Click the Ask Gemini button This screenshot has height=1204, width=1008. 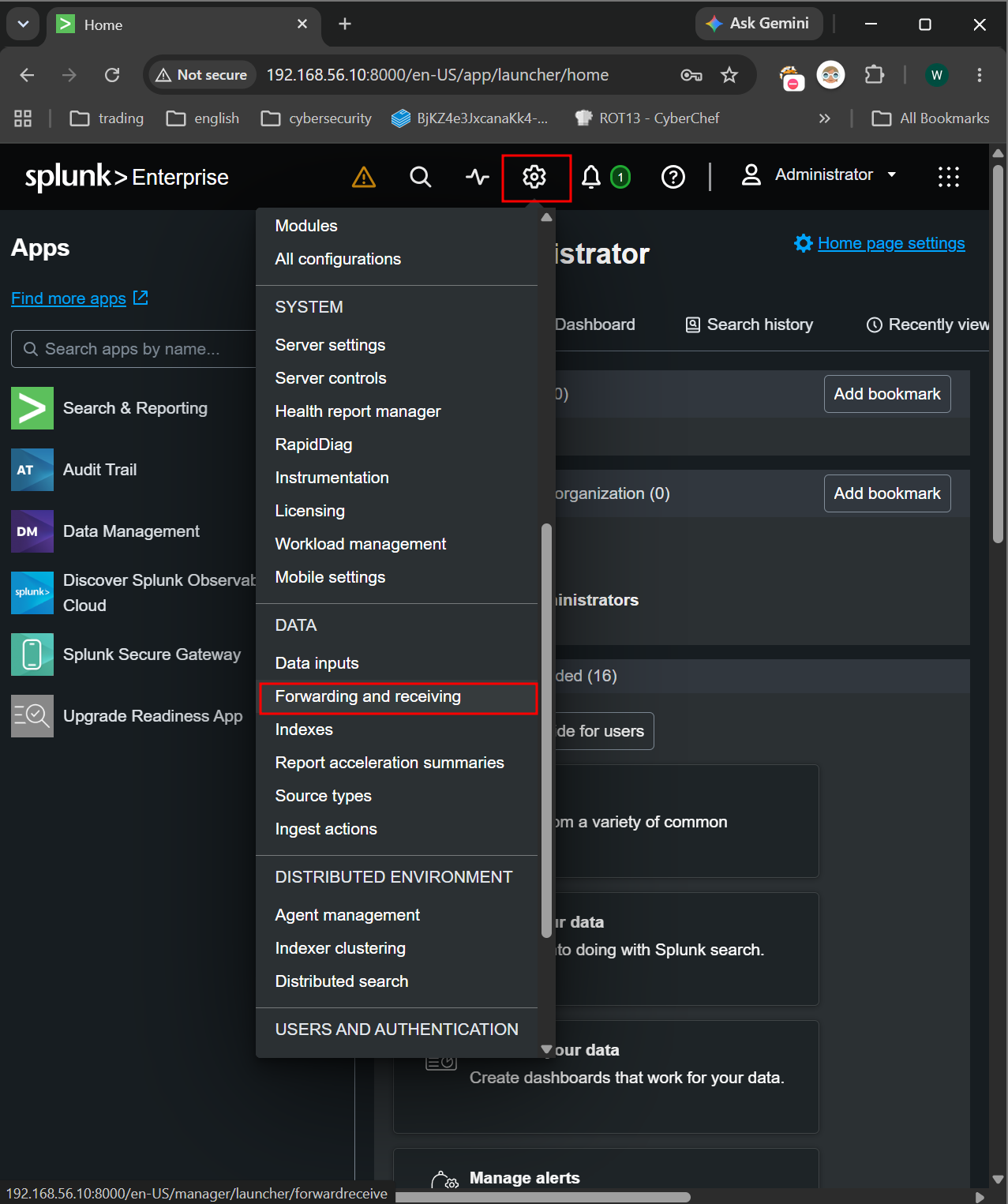click(x=759, y=24)
